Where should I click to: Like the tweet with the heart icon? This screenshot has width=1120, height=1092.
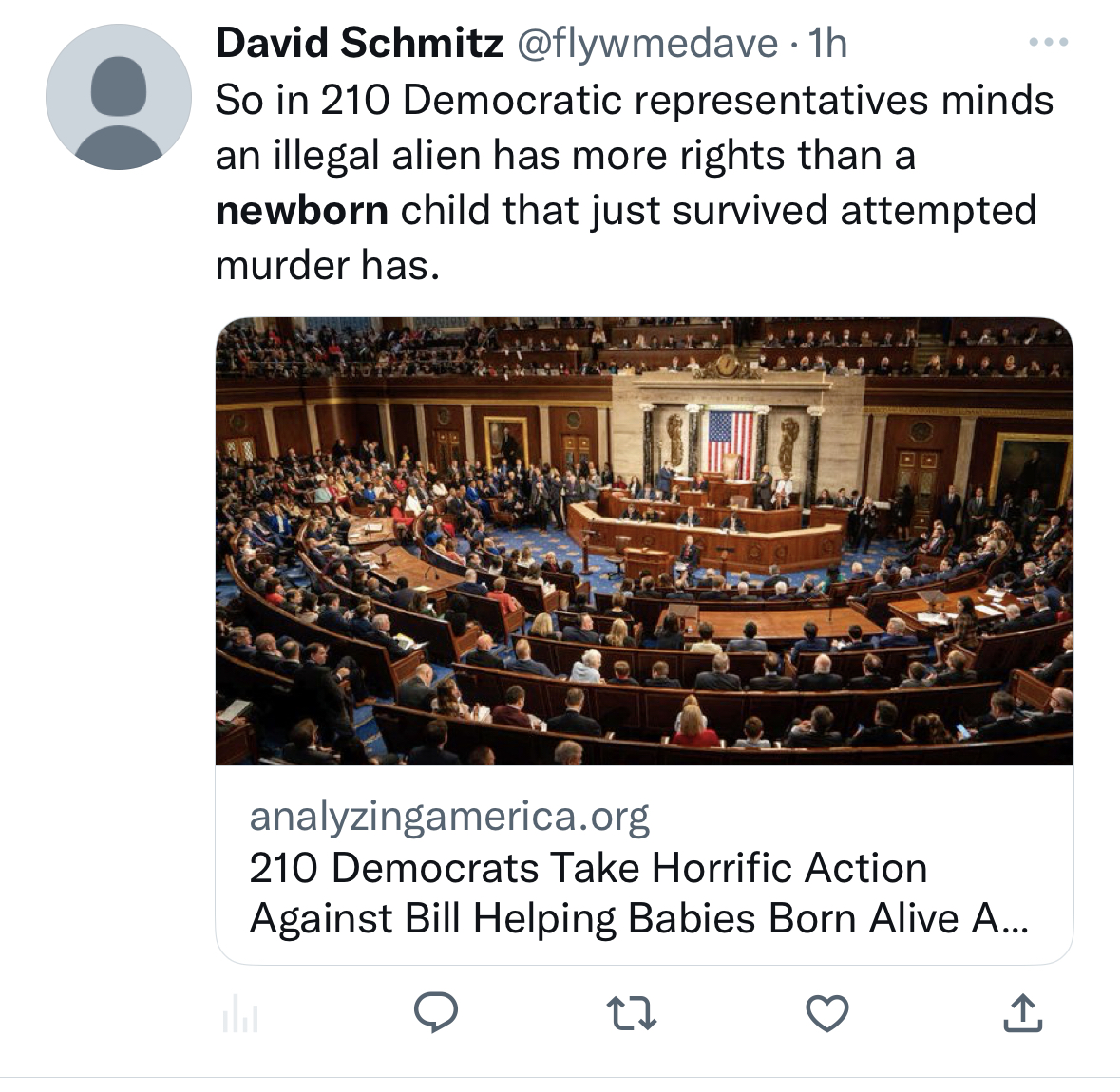826,1013
